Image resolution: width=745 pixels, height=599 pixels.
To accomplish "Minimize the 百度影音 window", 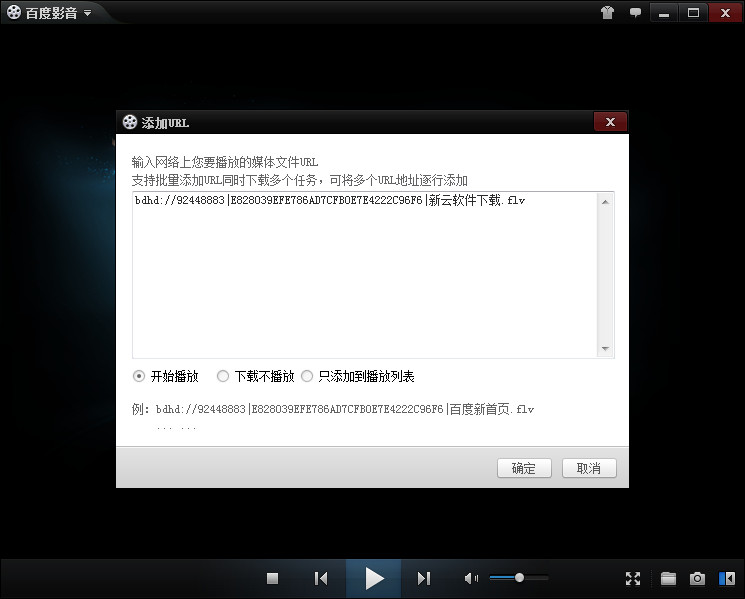I will (664, 13).
